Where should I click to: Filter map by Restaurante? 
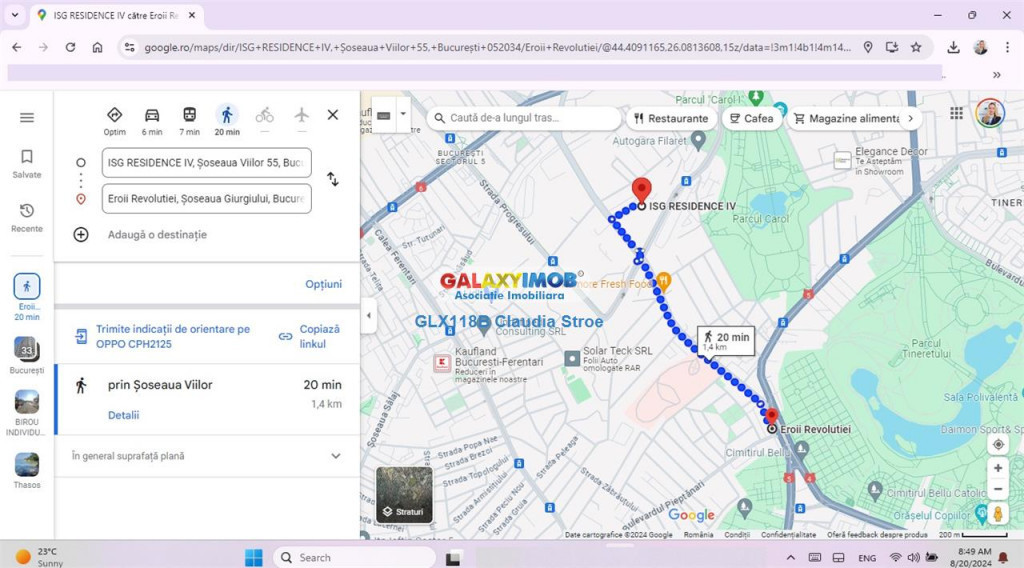[x=670, y=118]
